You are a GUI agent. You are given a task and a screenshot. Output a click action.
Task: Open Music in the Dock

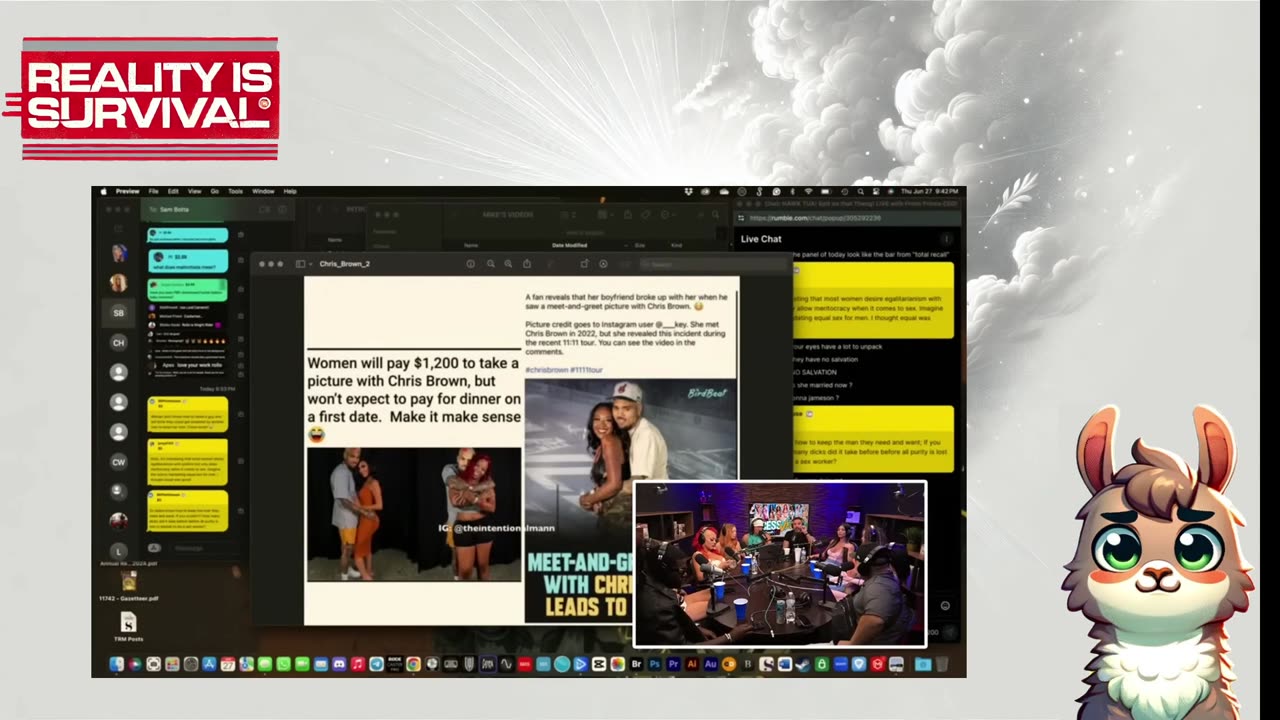pyautogui.click(x=357, y=664)
